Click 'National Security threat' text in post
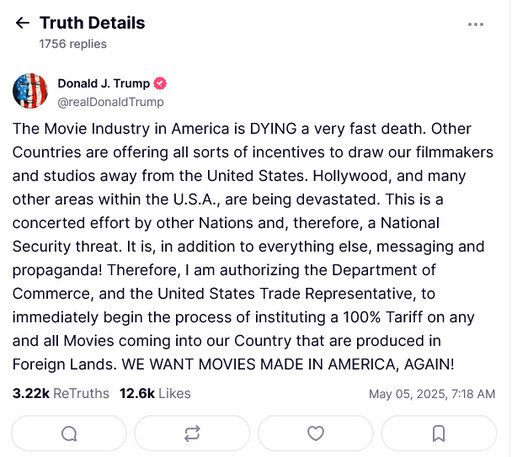The height and width of the screenshot is (457, 512). (x=226, y=235)
